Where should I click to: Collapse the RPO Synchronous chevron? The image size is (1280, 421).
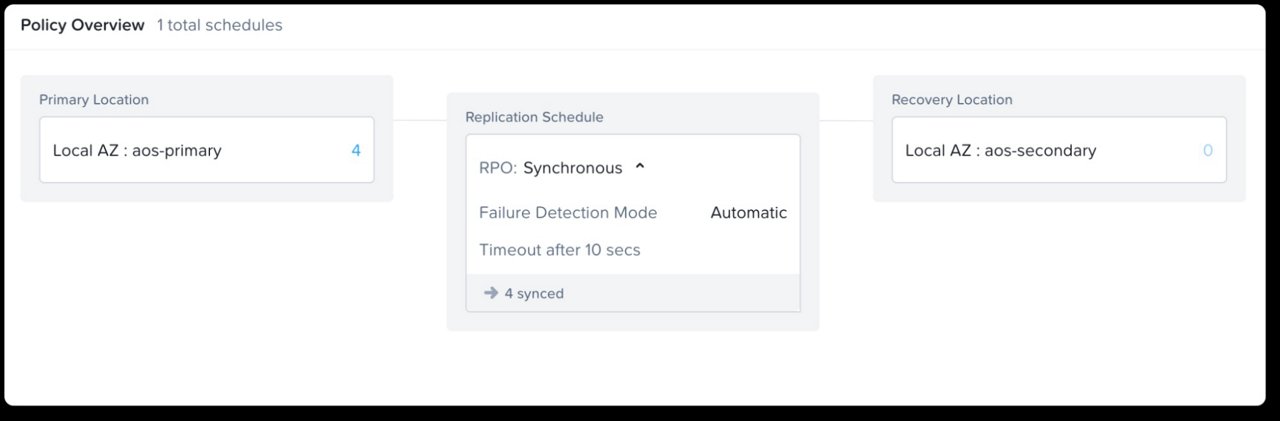click(640, 167)
